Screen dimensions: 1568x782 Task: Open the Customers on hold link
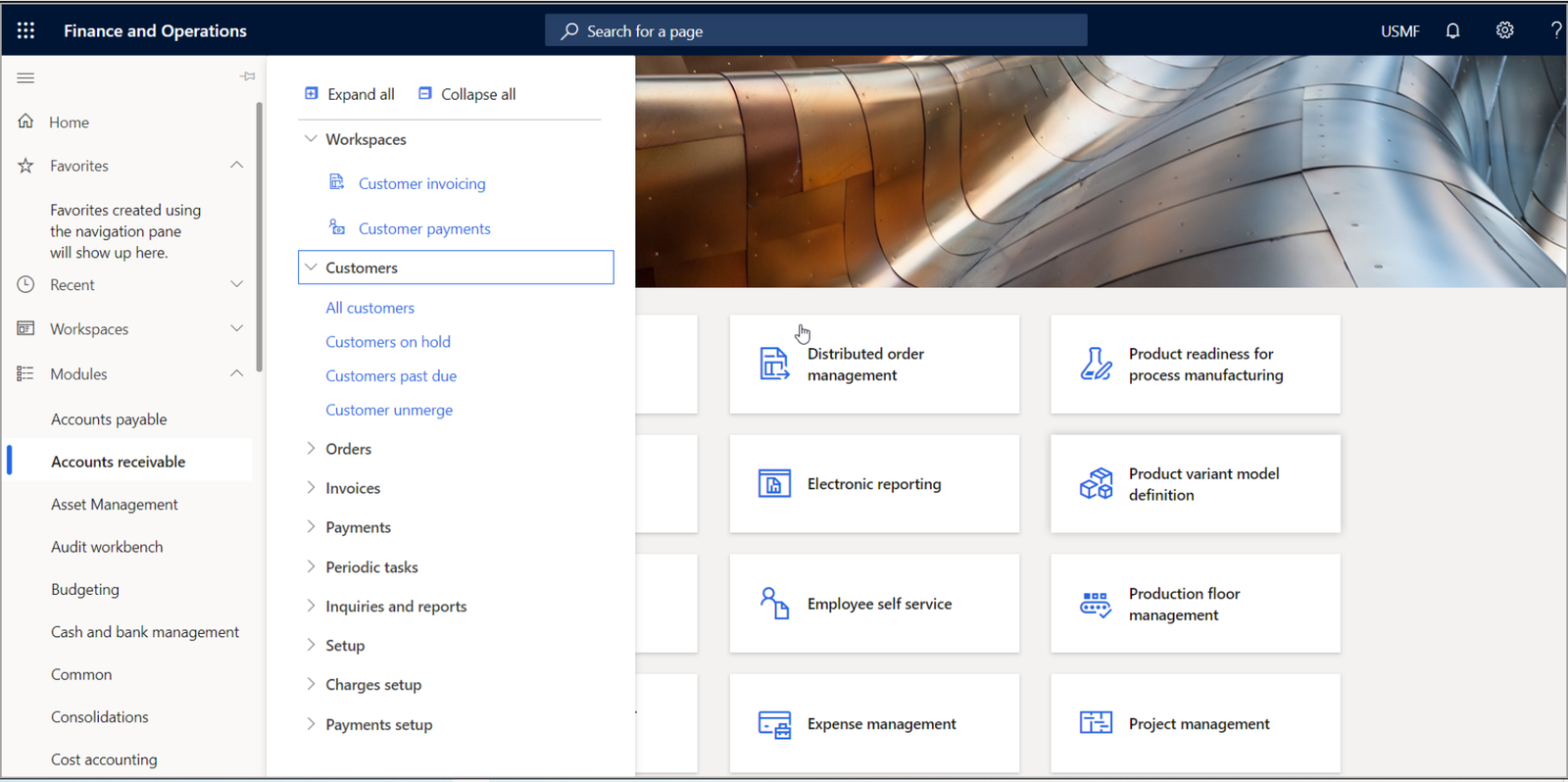(388, 342)
